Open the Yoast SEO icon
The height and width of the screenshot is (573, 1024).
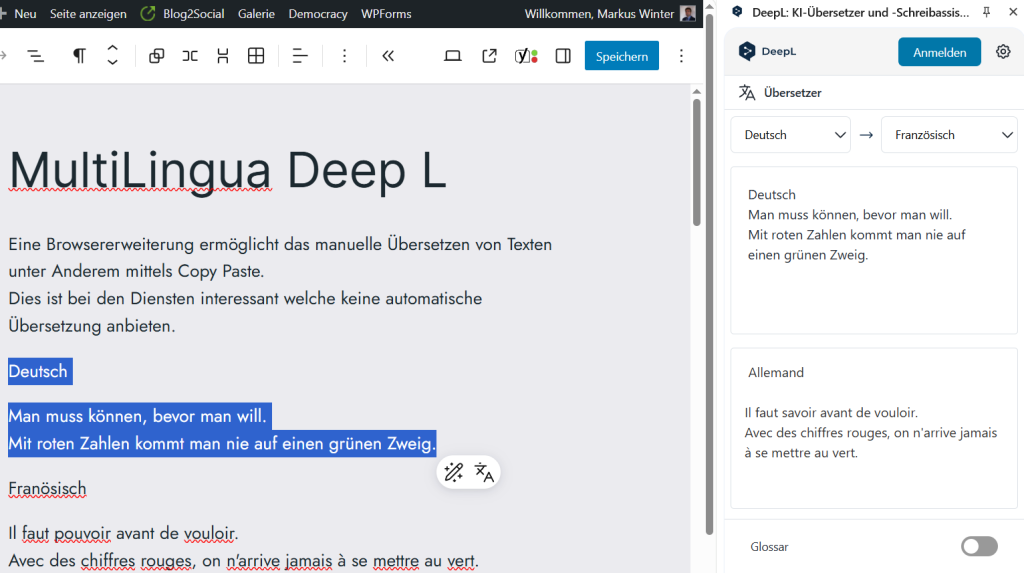526,56
